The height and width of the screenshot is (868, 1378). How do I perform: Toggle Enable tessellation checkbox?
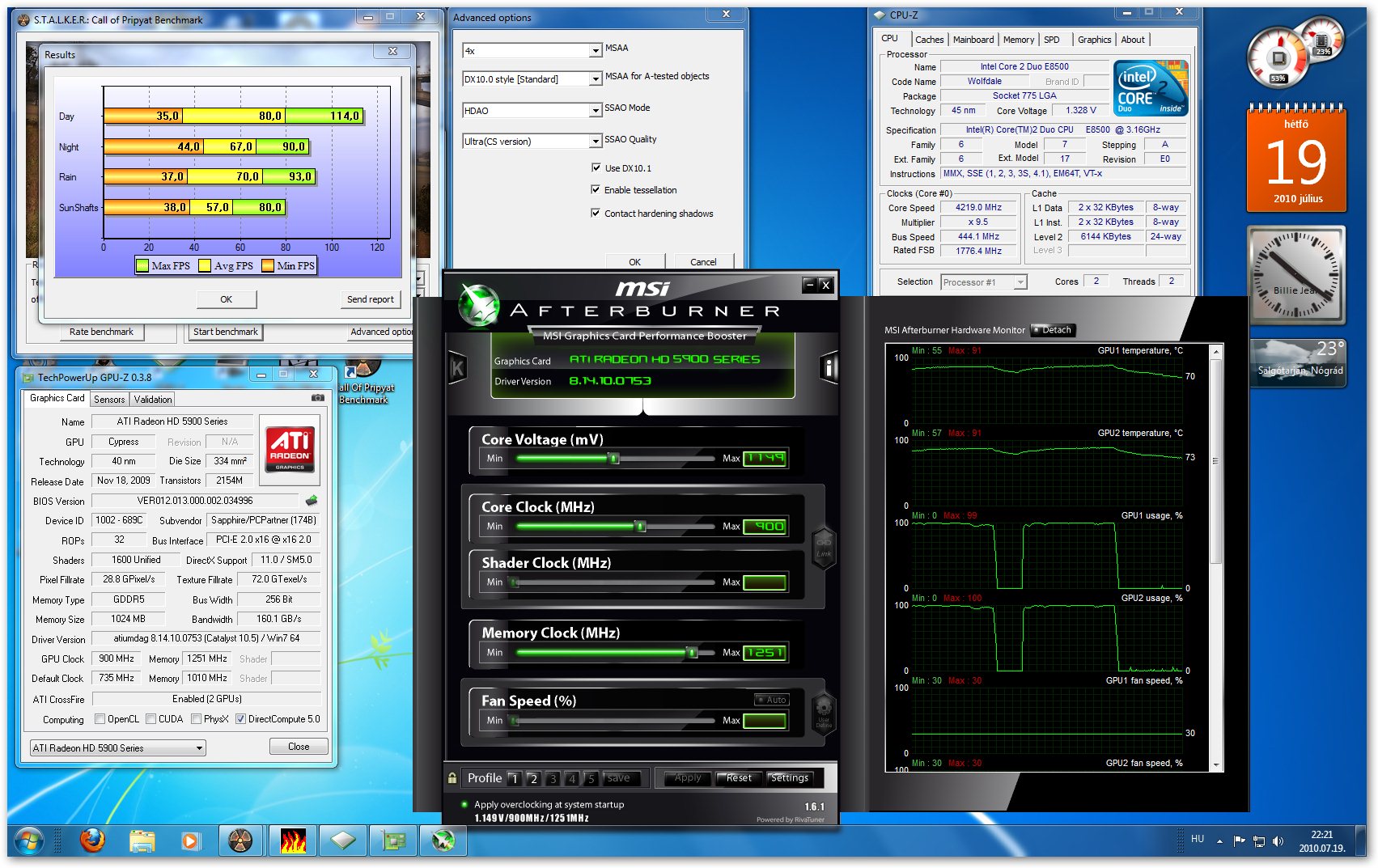596,189
